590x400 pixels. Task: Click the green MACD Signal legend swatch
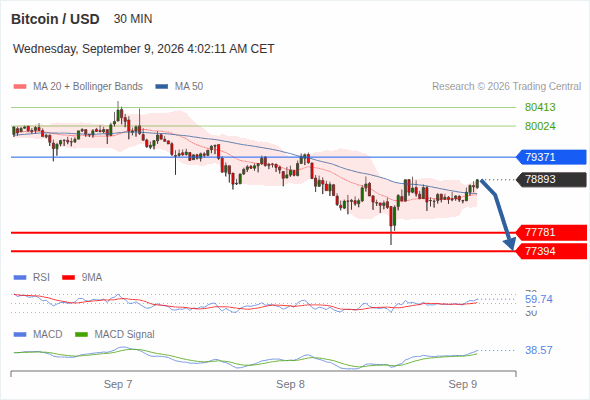81,334
